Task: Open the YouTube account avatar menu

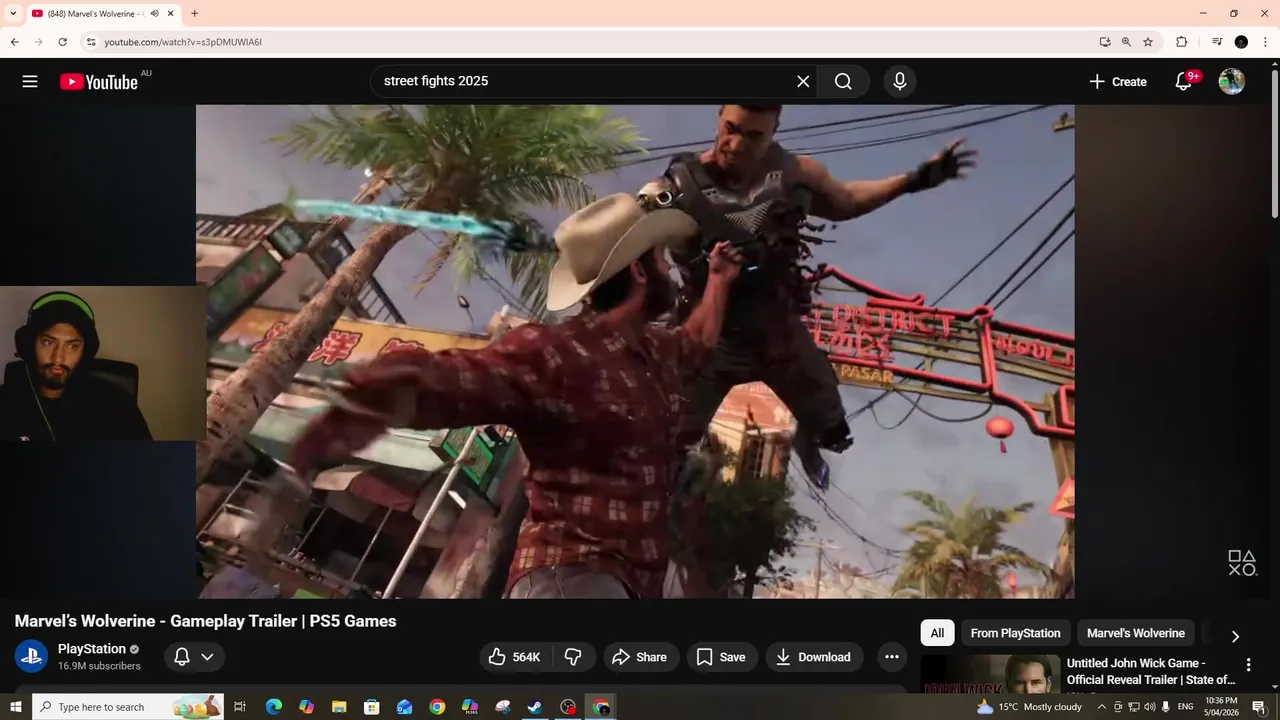Action: 1232,82
